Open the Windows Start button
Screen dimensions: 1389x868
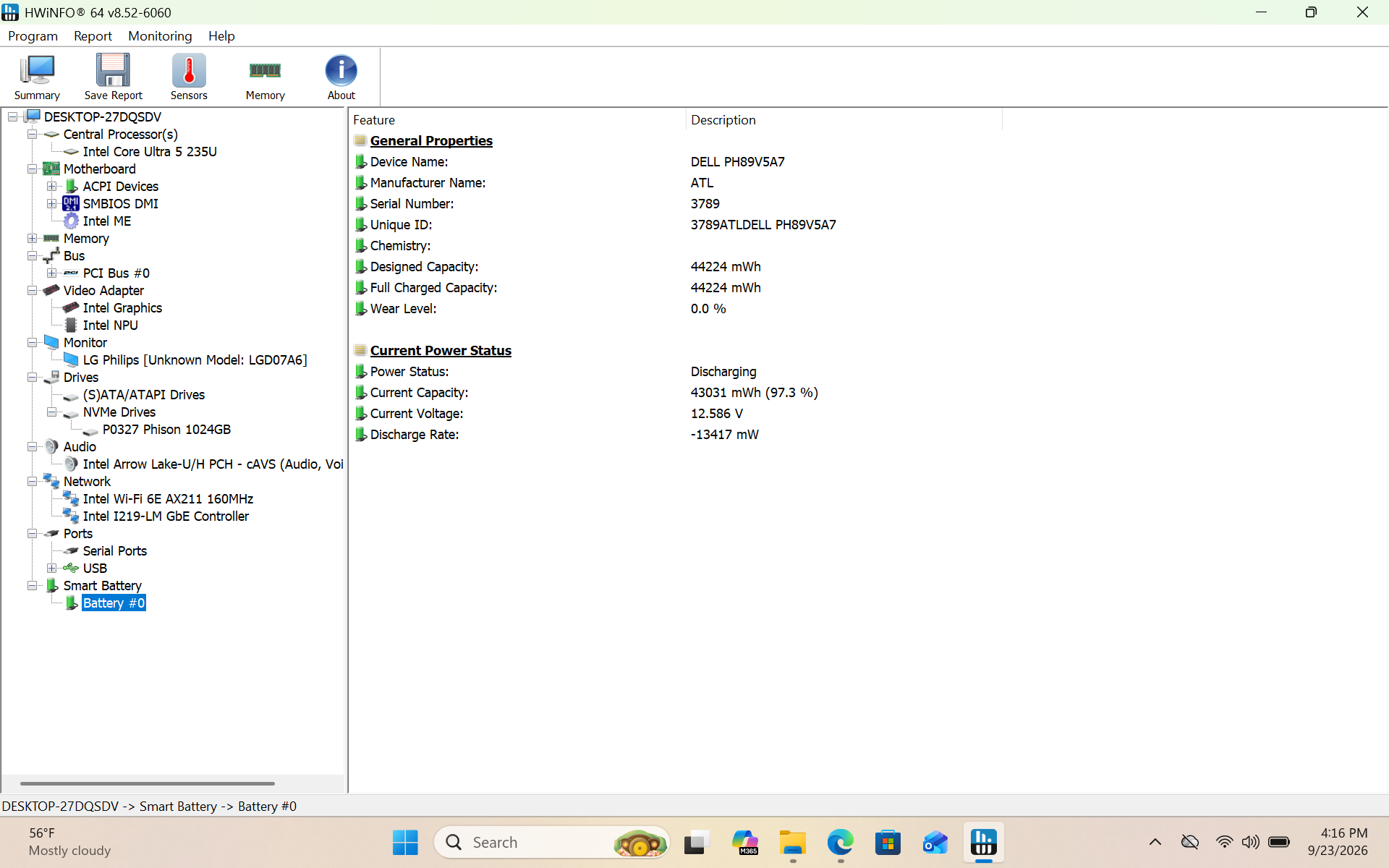coord(405,843)
